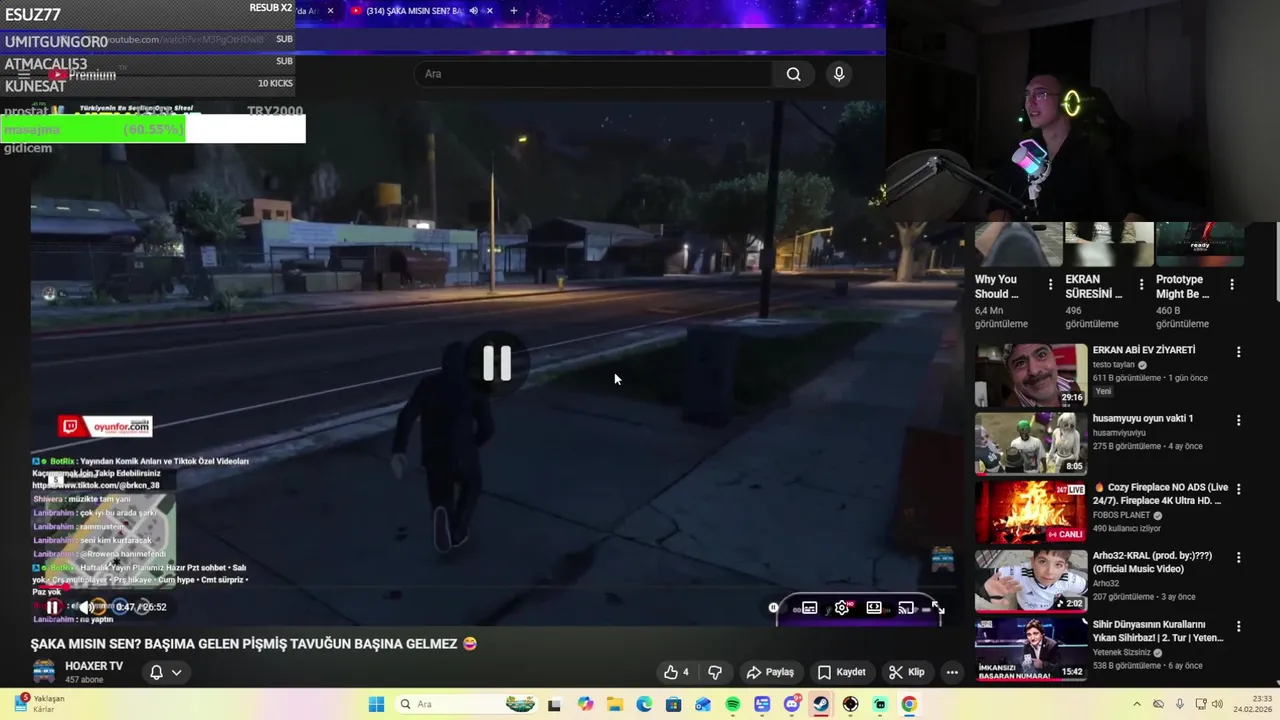Close the ŞAKA MISIN SEN browser tab
This screenshot has width=1280, height=720.
489,11
